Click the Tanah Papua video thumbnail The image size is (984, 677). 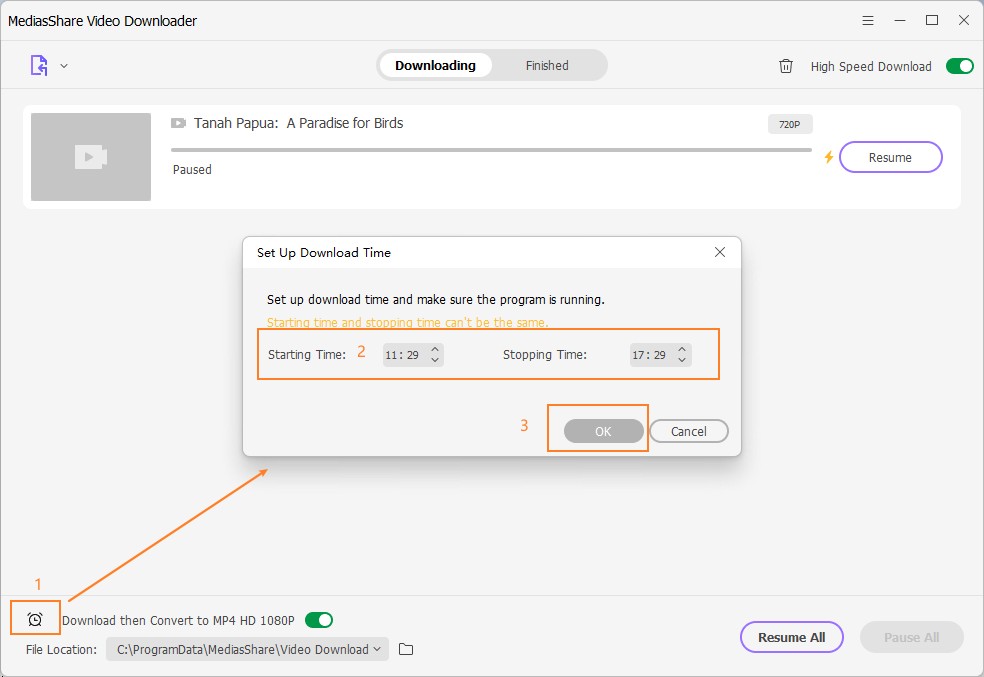[91, 157]
